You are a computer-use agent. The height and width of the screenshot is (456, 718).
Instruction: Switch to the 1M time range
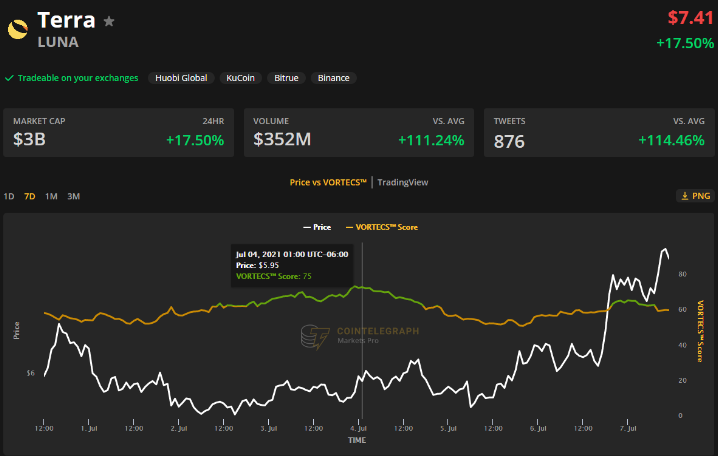pyautogui.click(x=51, y=196)
